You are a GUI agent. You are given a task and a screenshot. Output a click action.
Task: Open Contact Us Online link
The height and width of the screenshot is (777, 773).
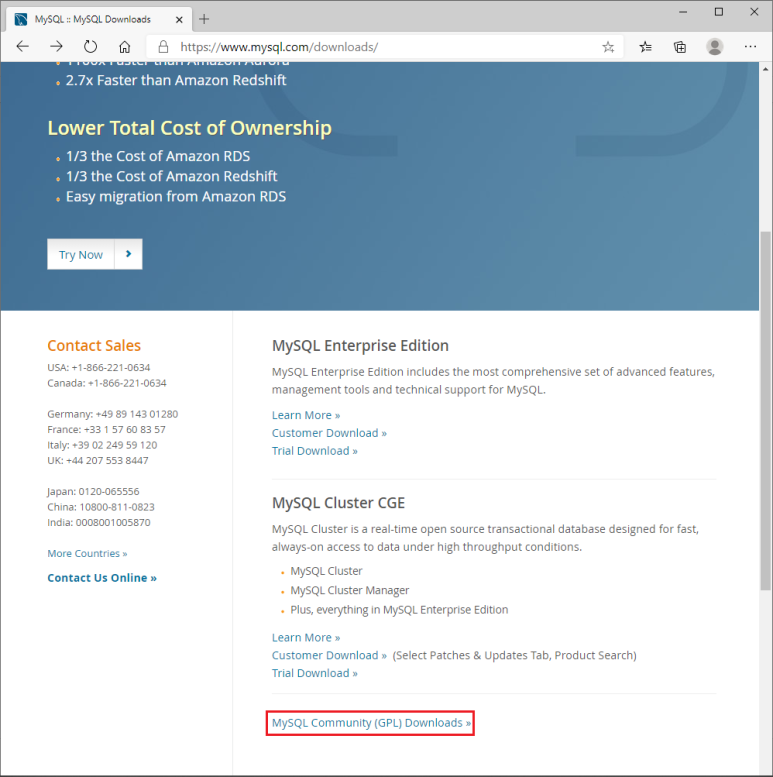tap(102, 578)
